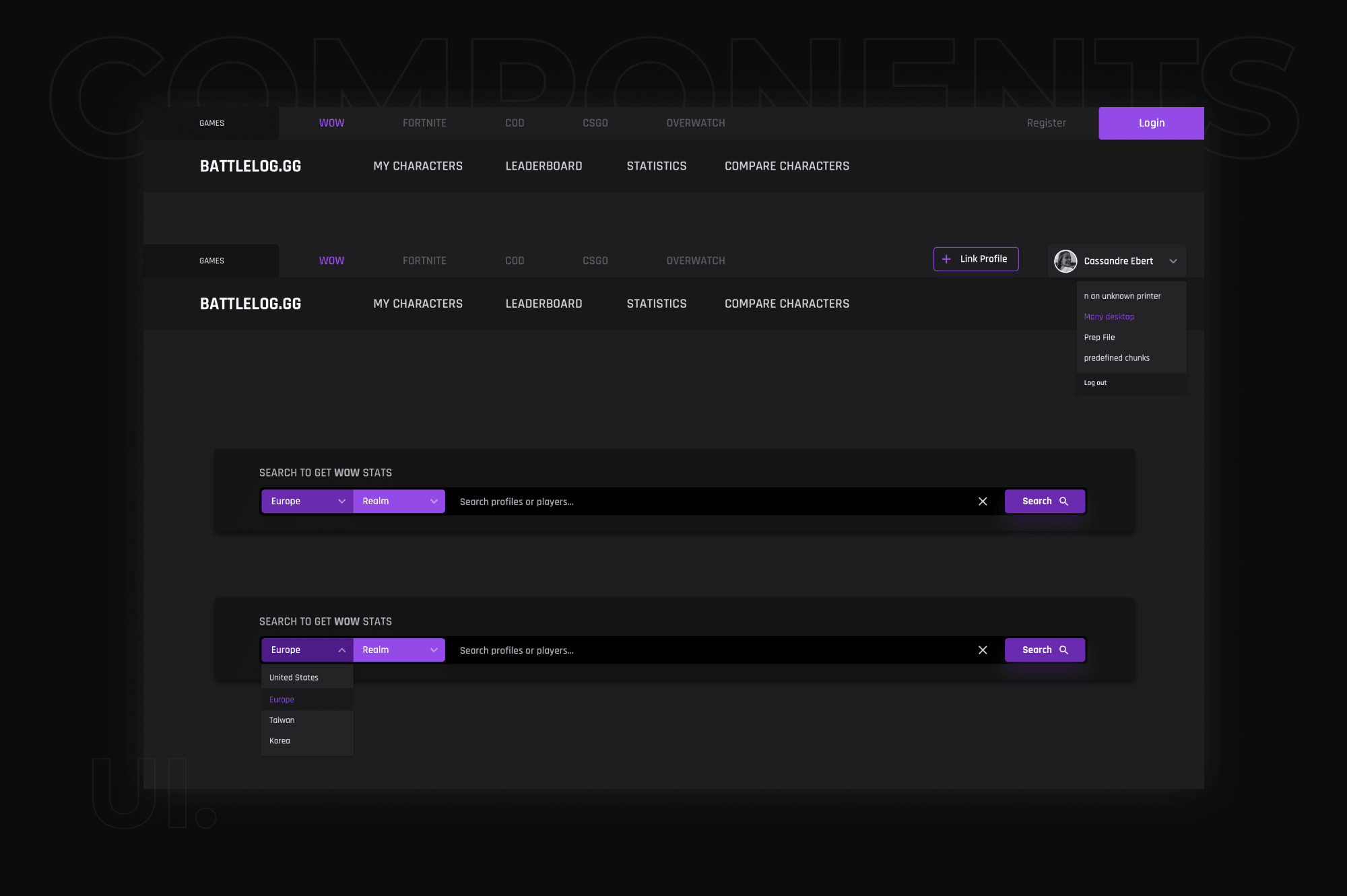Click the plus icon in Link Profile button
The height and width of the screenshot is (896, 1347).
(946, 259)
